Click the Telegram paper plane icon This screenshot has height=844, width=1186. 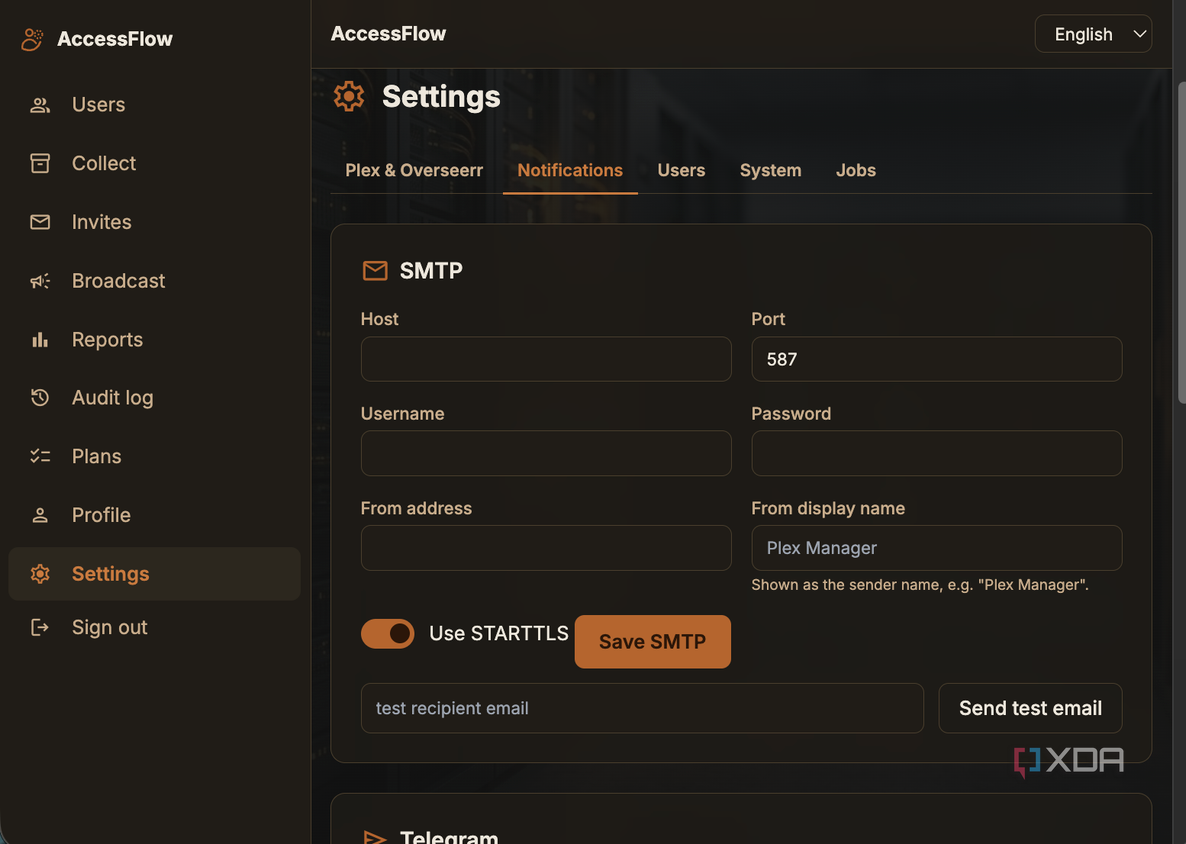click(x=375, y=837)
